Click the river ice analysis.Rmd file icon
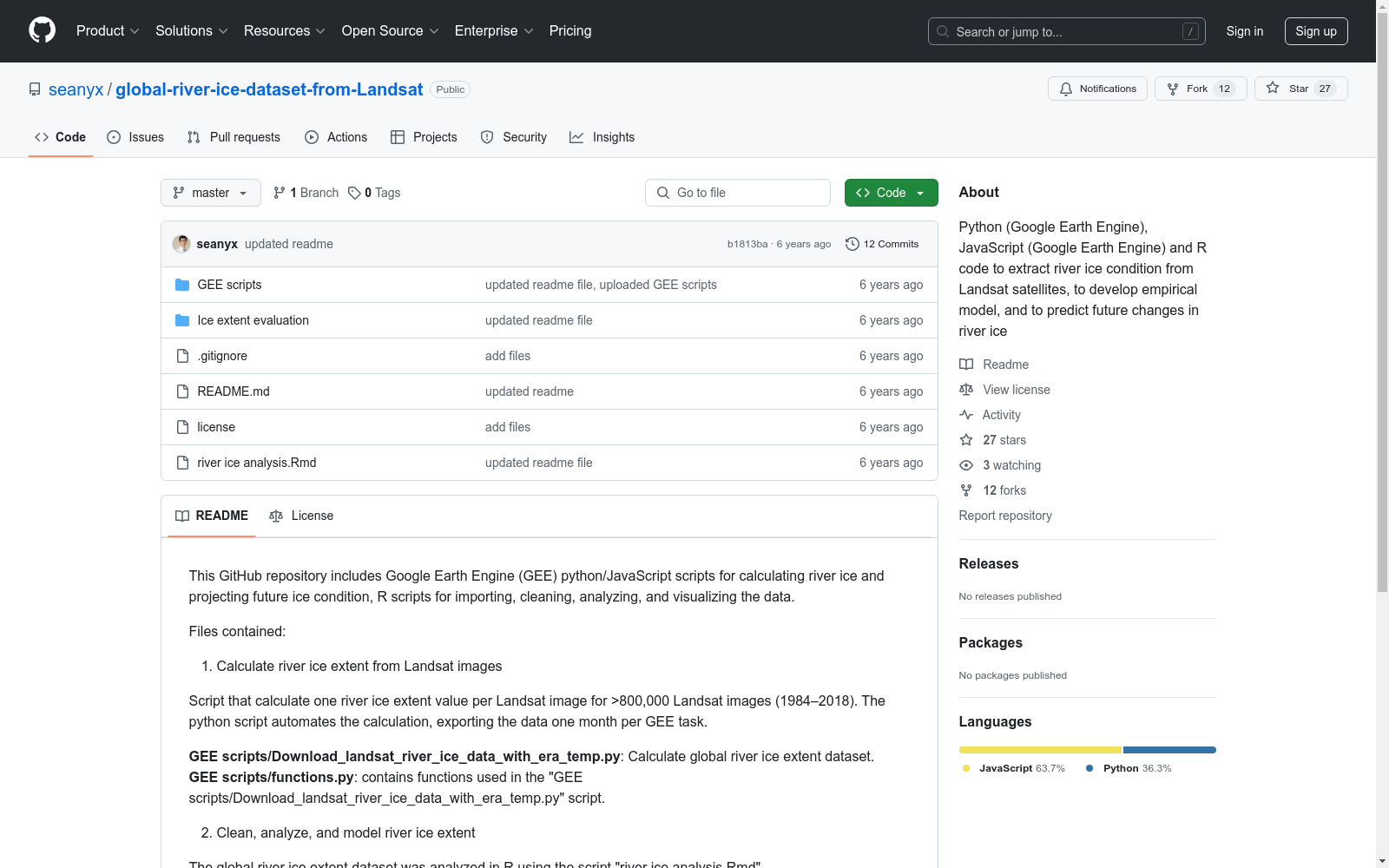This screenshot has height=868, width=1389. (182, 463)
